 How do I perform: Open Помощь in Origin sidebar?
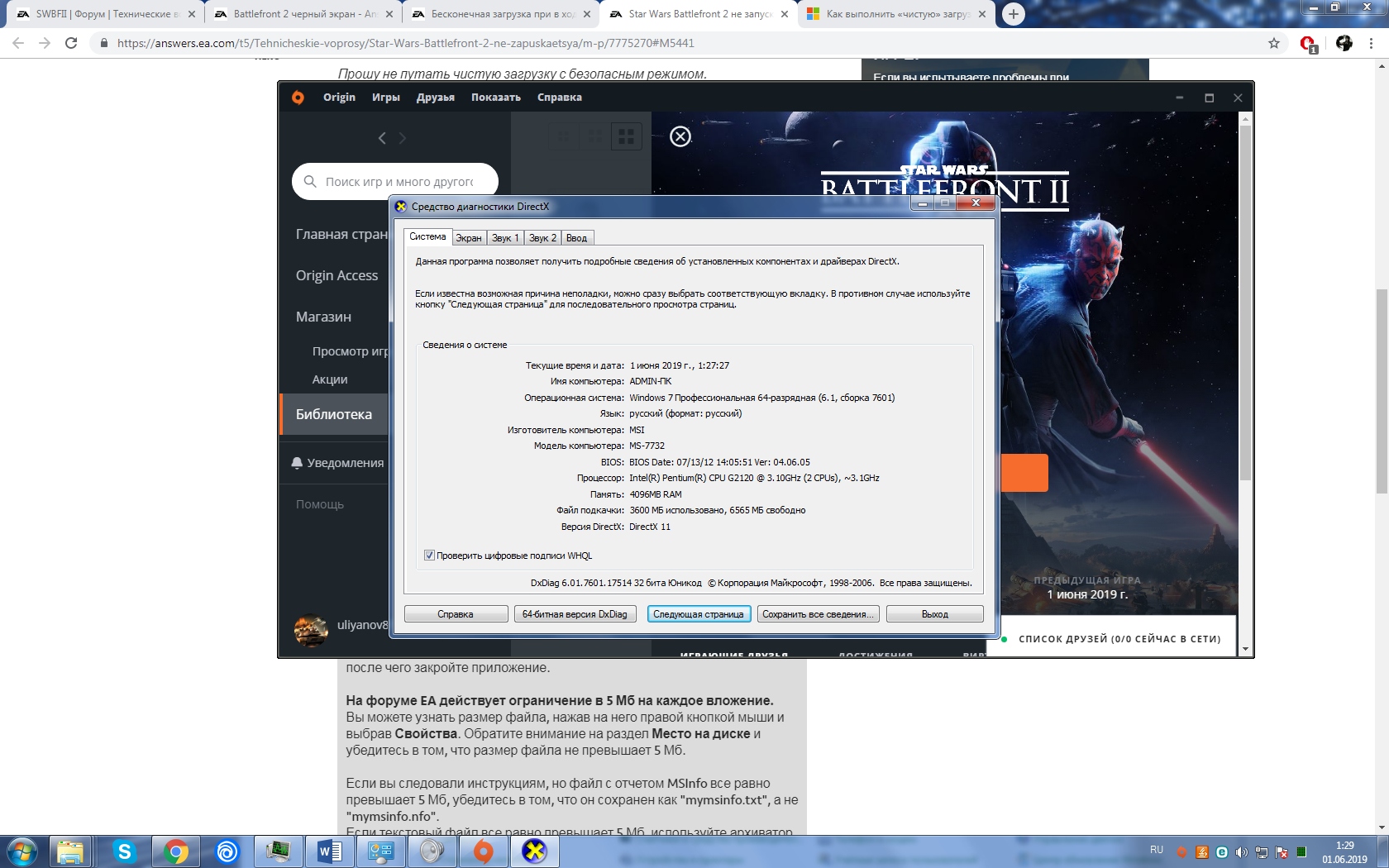(x=320, y=504)
